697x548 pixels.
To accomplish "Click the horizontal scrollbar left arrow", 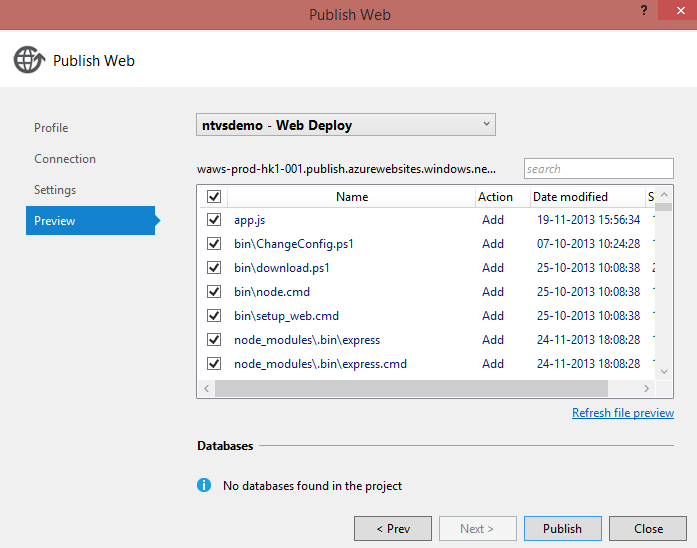I will tap(207, 388).
